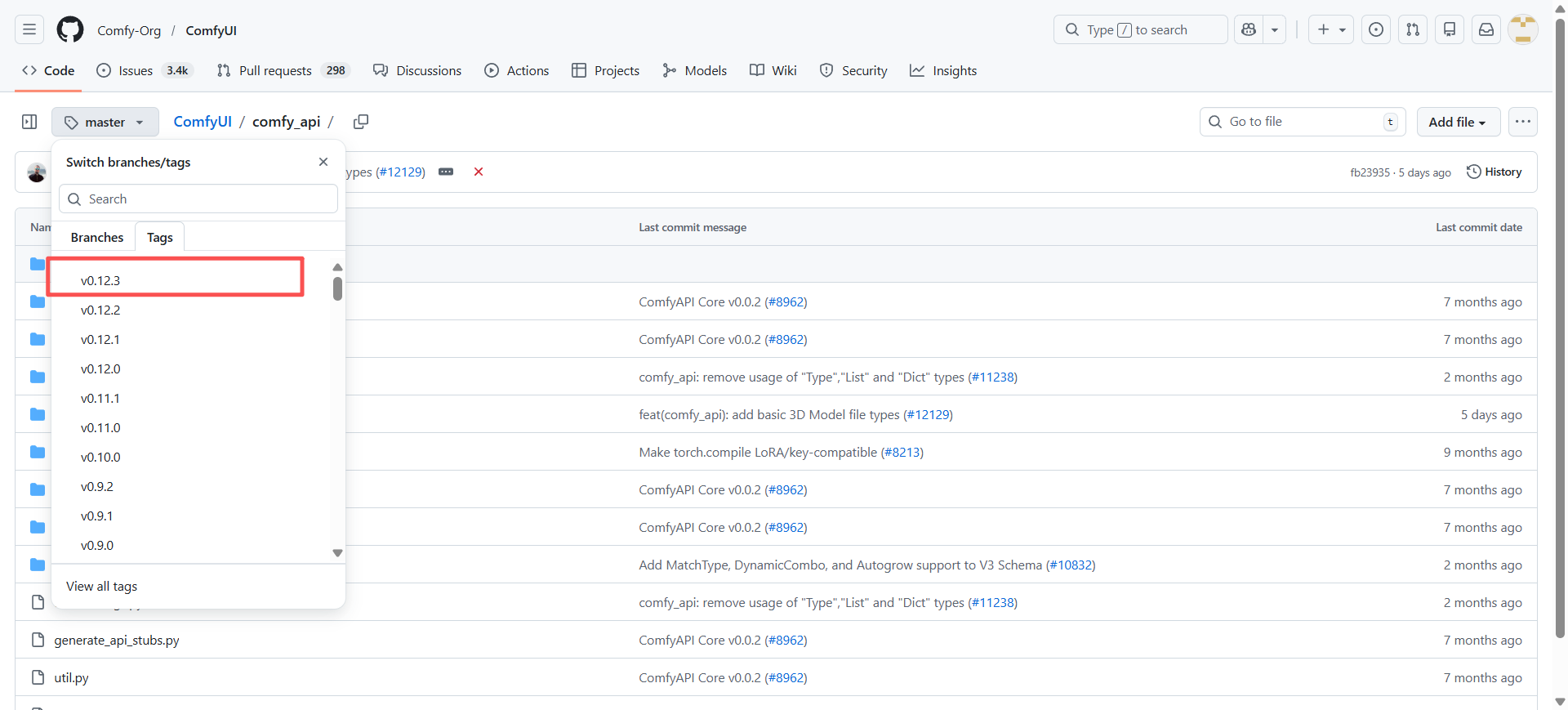Open the Add file dropdown
This screenshot has height=710, width=1568.
(x=1458, y=122)
